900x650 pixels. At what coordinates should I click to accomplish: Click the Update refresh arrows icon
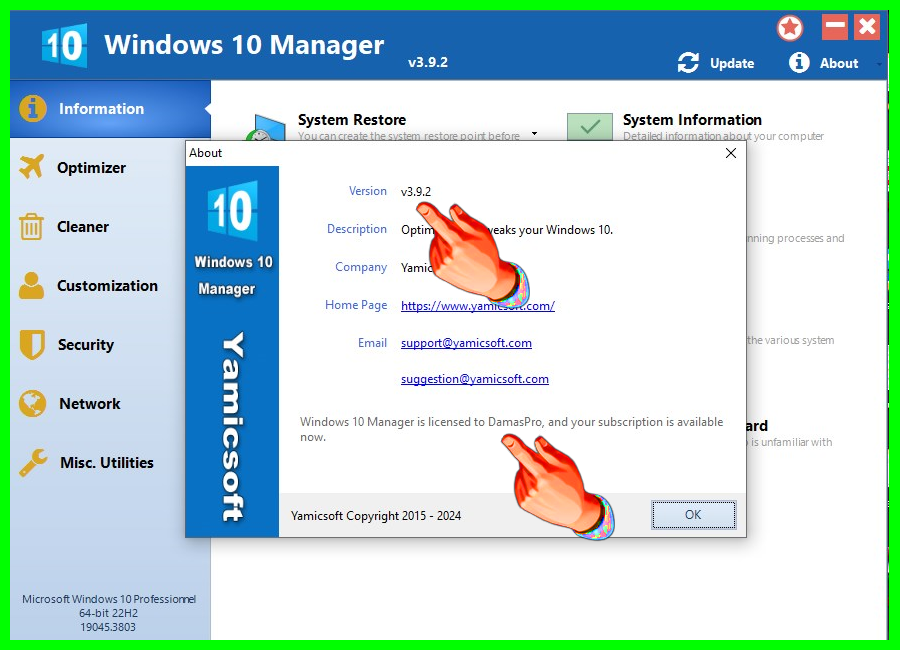688,63
